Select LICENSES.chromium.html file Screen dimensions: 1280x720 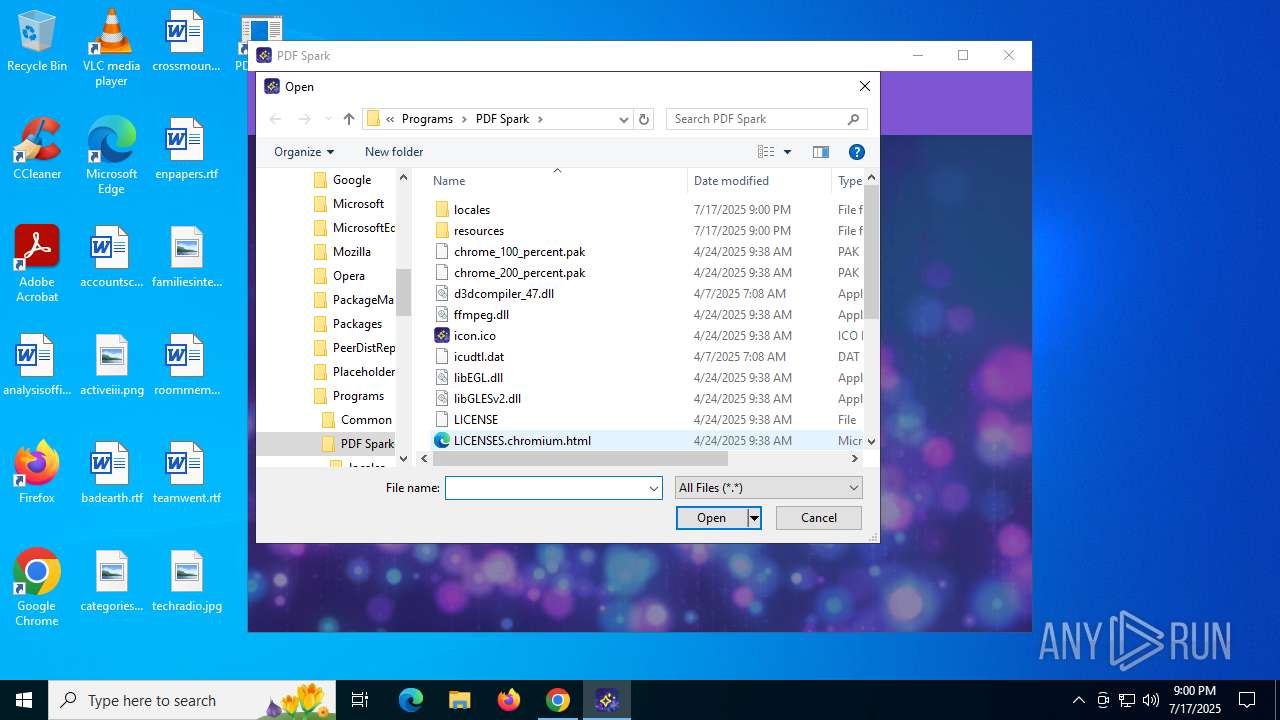522,441
